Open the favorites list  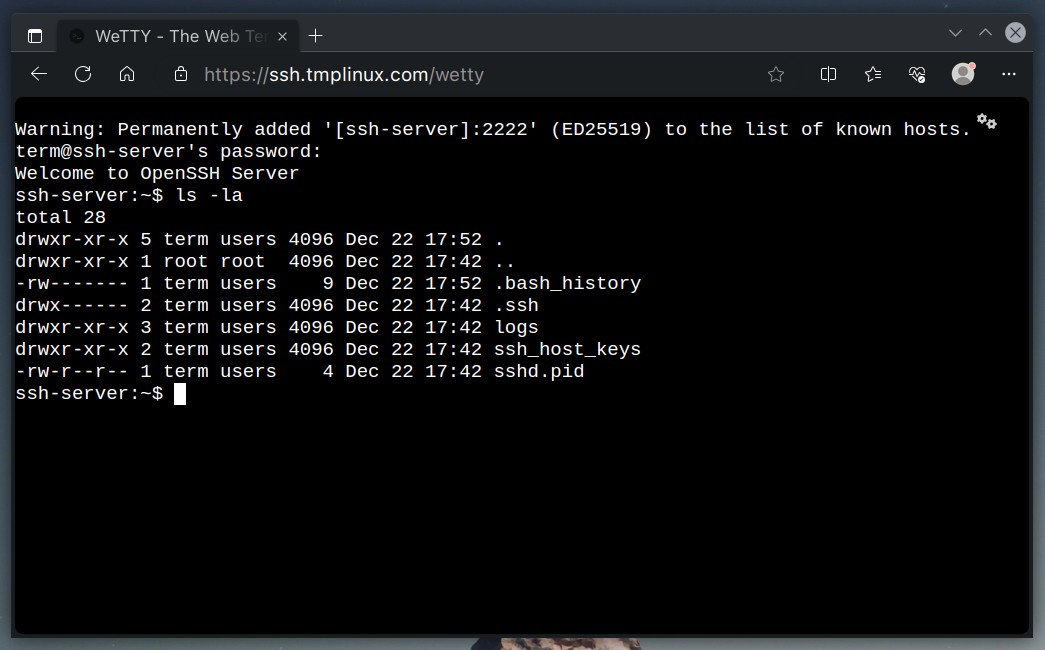(873, 74)
